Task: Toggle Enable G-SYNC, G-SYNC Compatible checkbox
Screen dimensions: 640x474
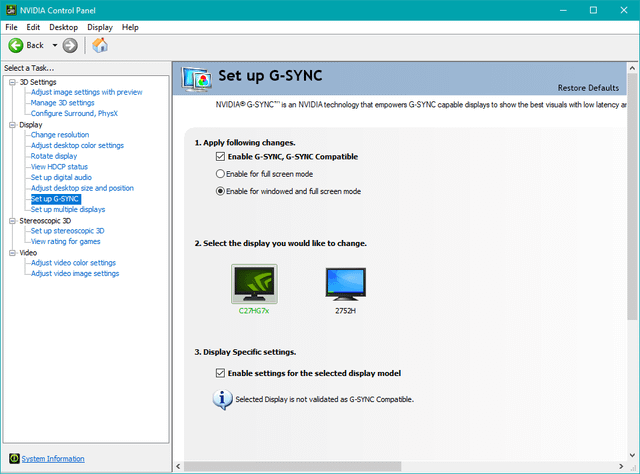Action: click(221, 157)
